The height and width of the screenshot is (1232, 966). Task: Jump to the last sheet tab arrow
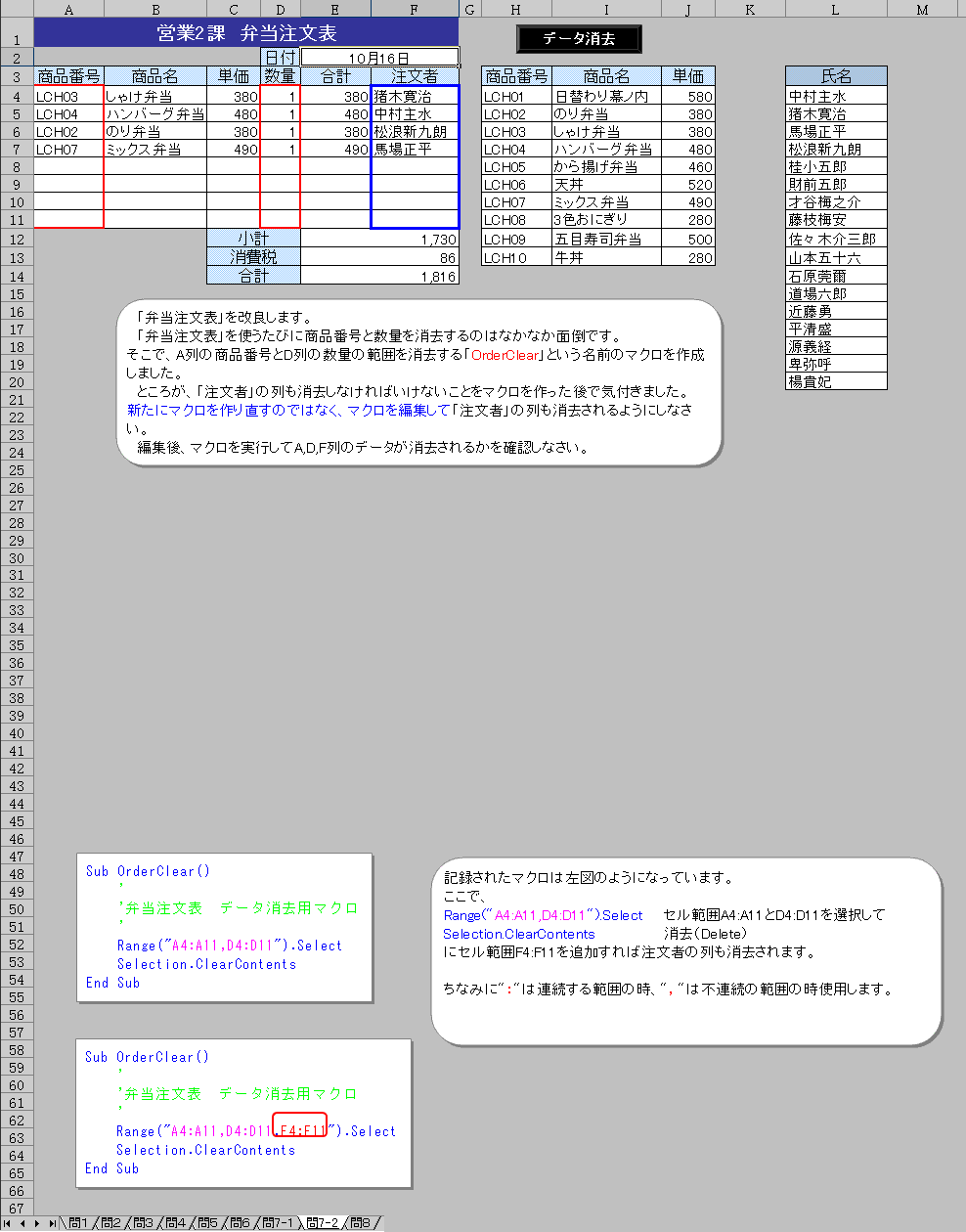pyautogui.click(x=51, y=1223)
